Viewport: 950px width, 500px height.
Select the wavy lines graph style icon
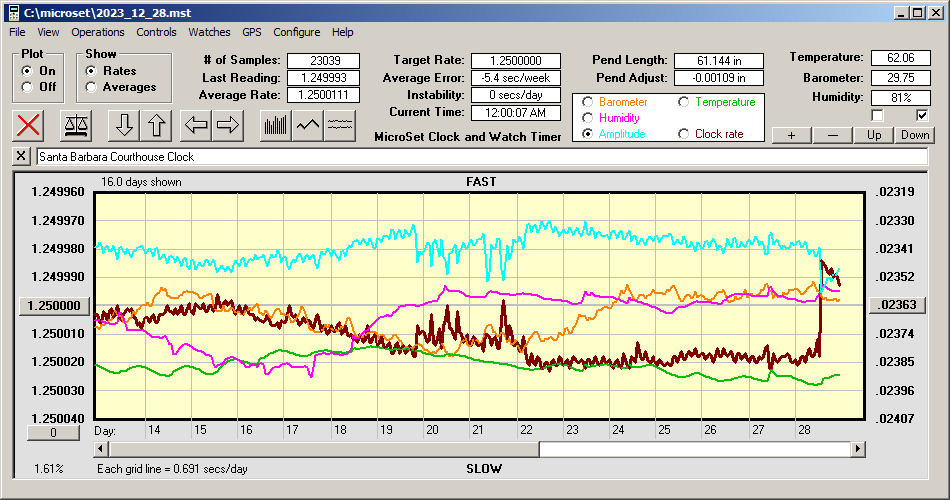pyautogui.click(x=339, y=125)
